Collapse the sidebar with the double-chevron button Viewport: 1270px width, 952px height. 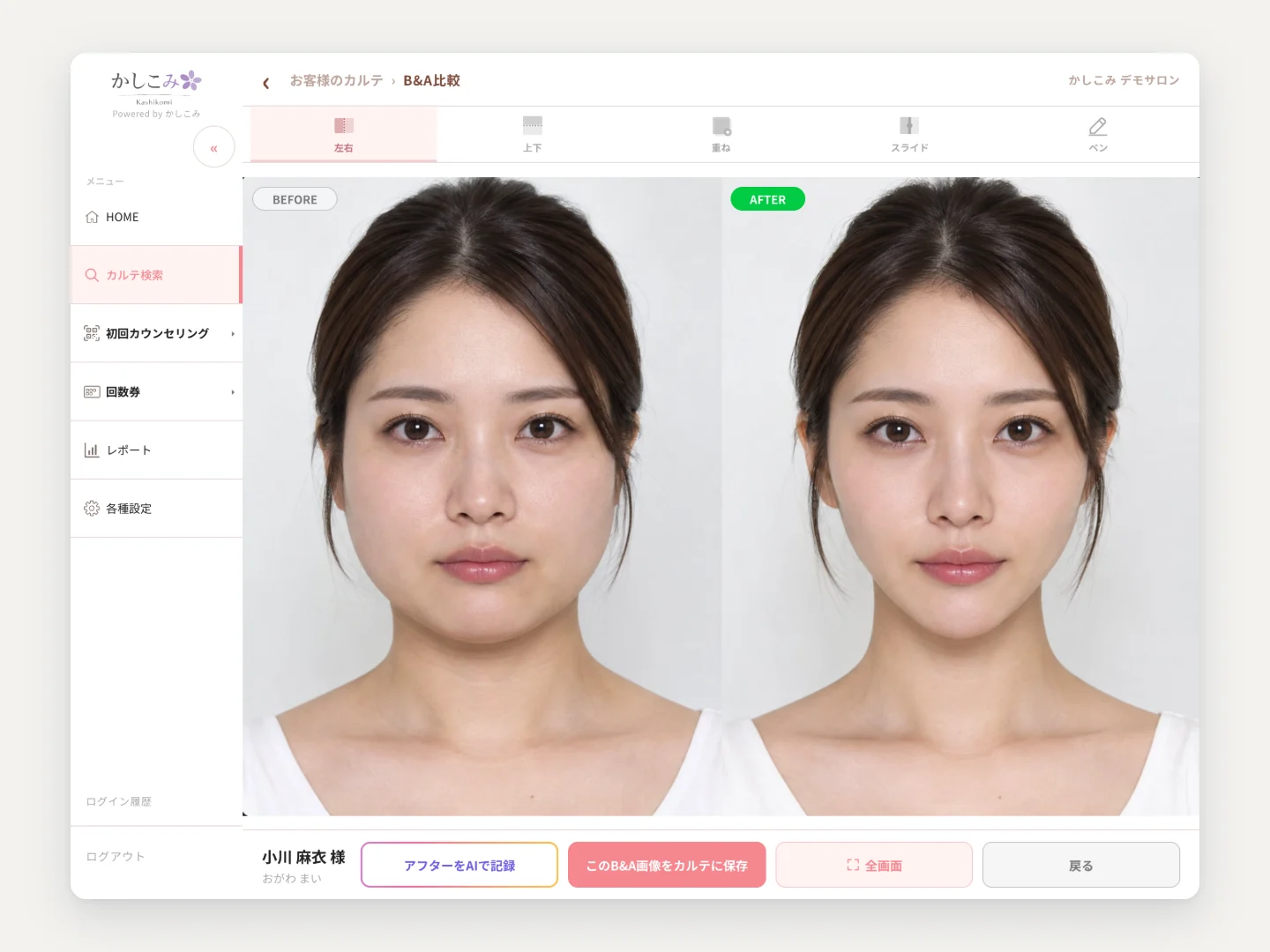(x=213, y=147)
